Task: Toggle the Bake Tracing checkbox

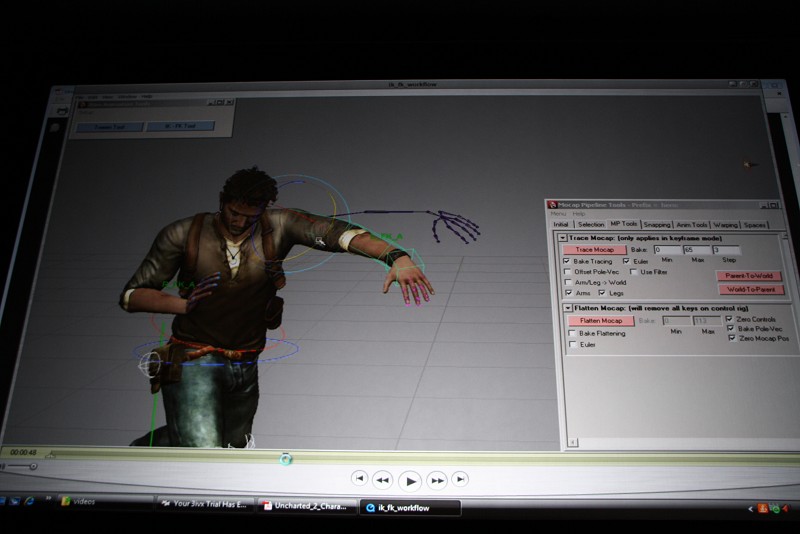Action: coord(566,261)
